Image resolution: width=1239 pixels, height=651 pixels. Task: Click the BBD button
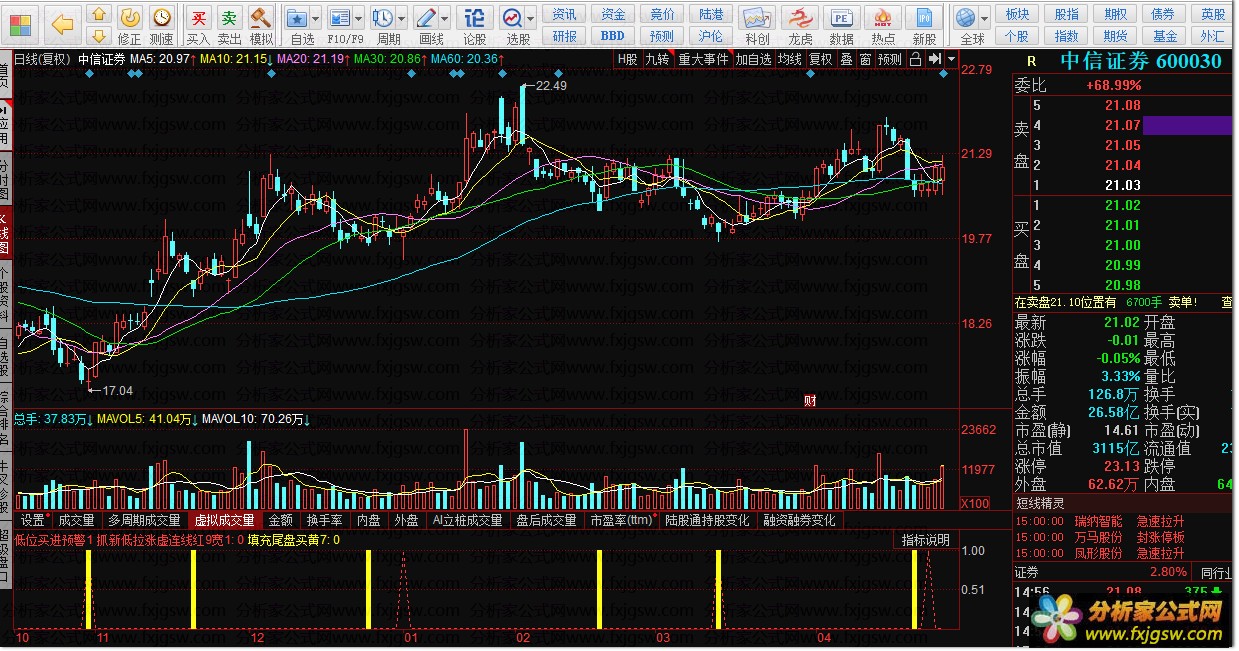tap(613, 35)
